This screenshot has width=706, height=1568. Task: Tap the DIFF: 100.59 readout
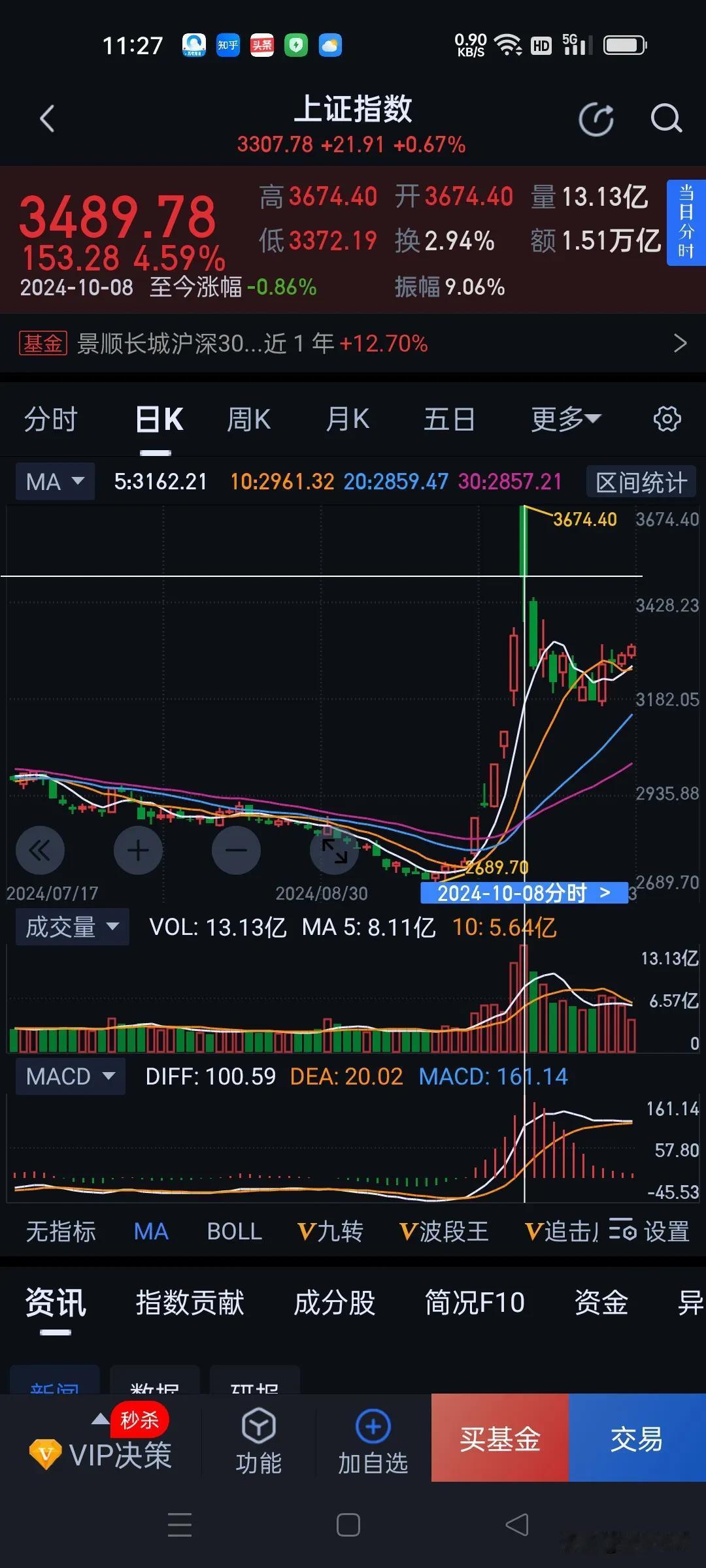click(210, 1076)
